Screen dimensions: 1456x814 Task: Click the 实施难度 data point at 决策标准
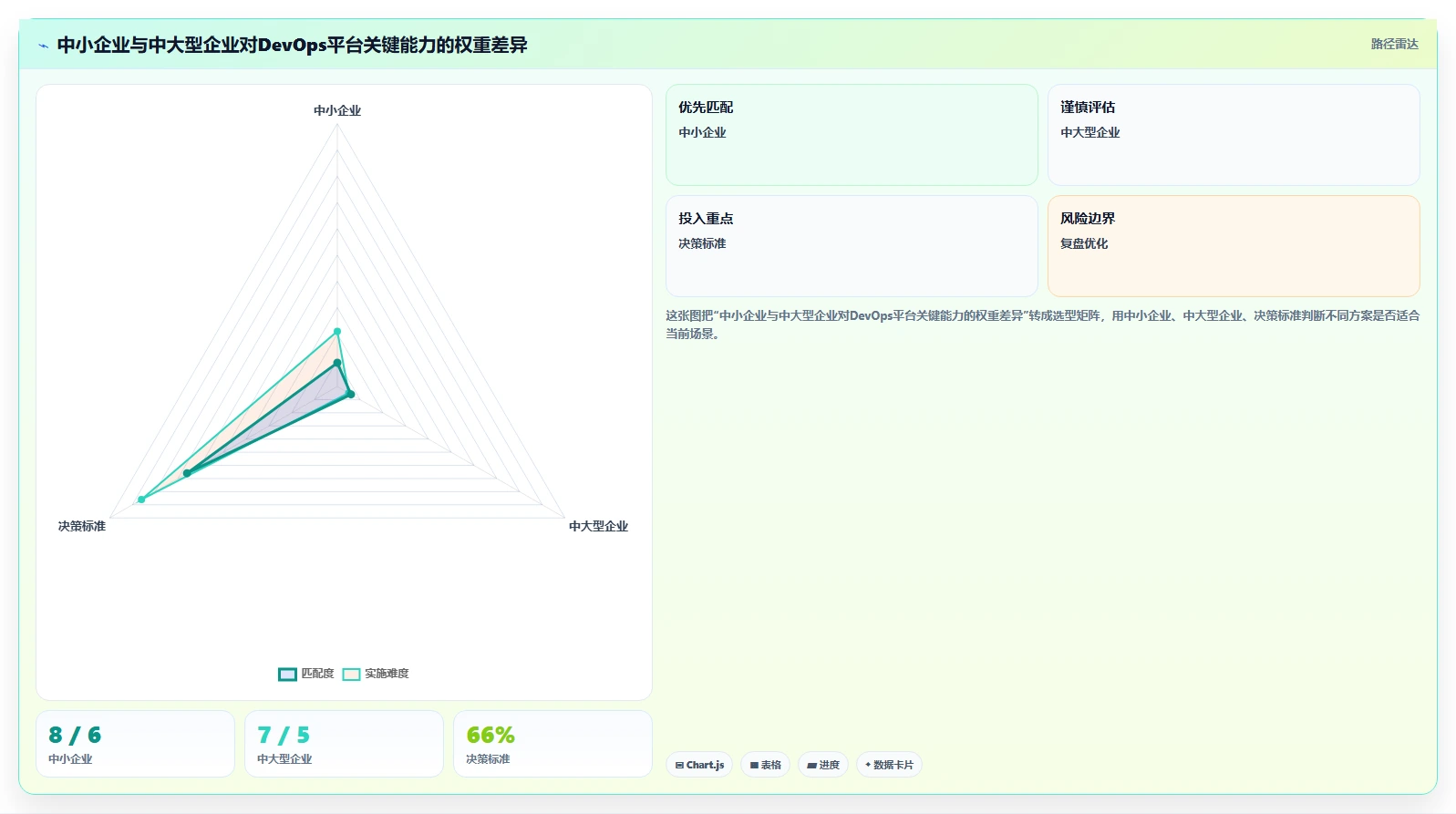(141, 500)
